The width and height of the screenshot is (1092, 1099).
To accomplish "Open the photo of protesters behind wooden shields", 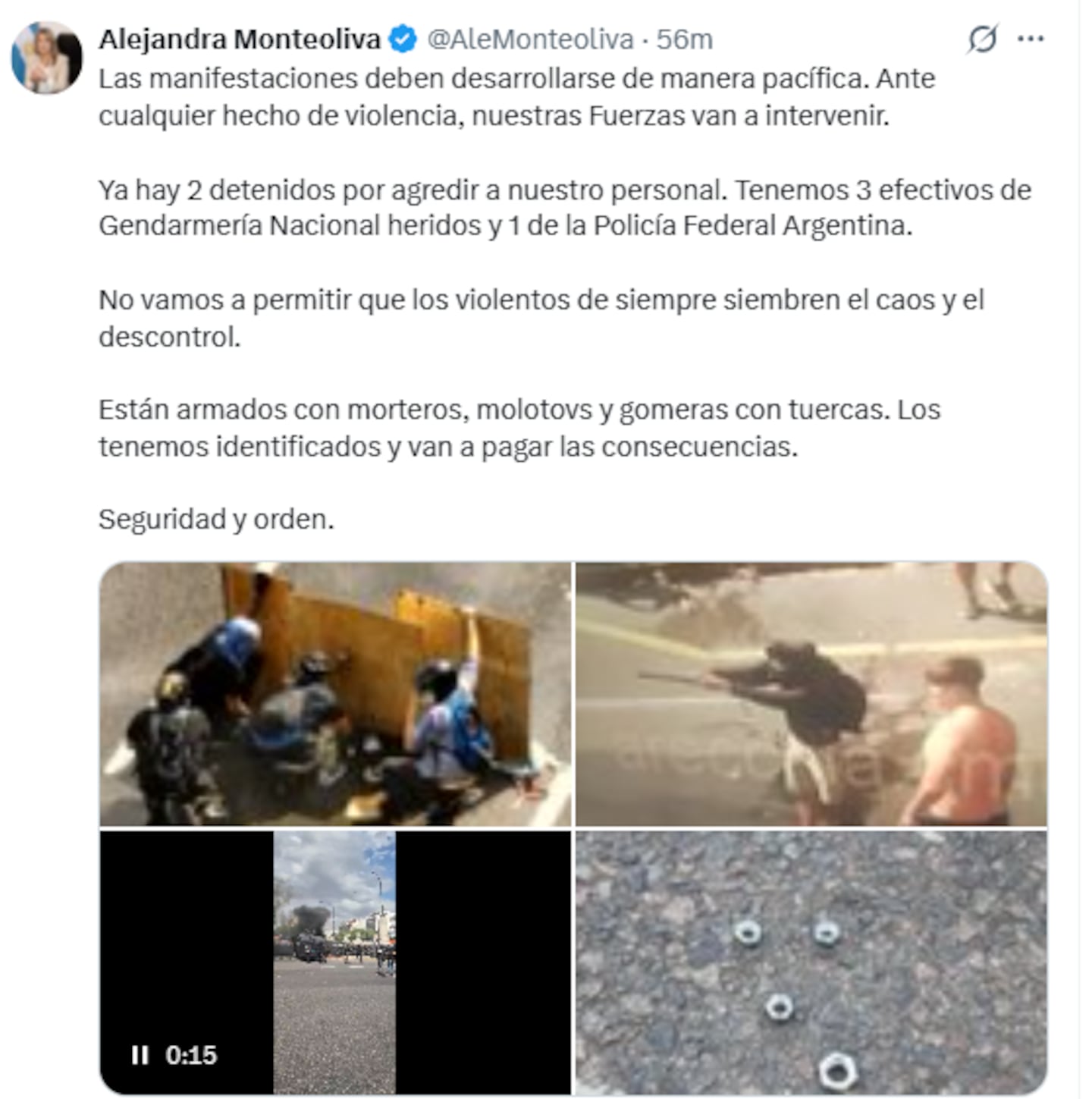I will point(335,693).
